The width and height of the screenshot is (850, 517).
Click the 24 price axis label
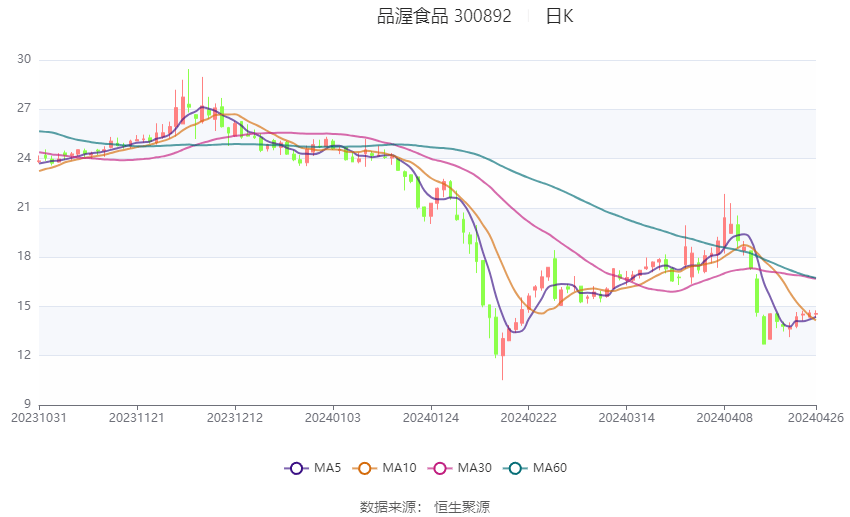[x=24, y=158]
